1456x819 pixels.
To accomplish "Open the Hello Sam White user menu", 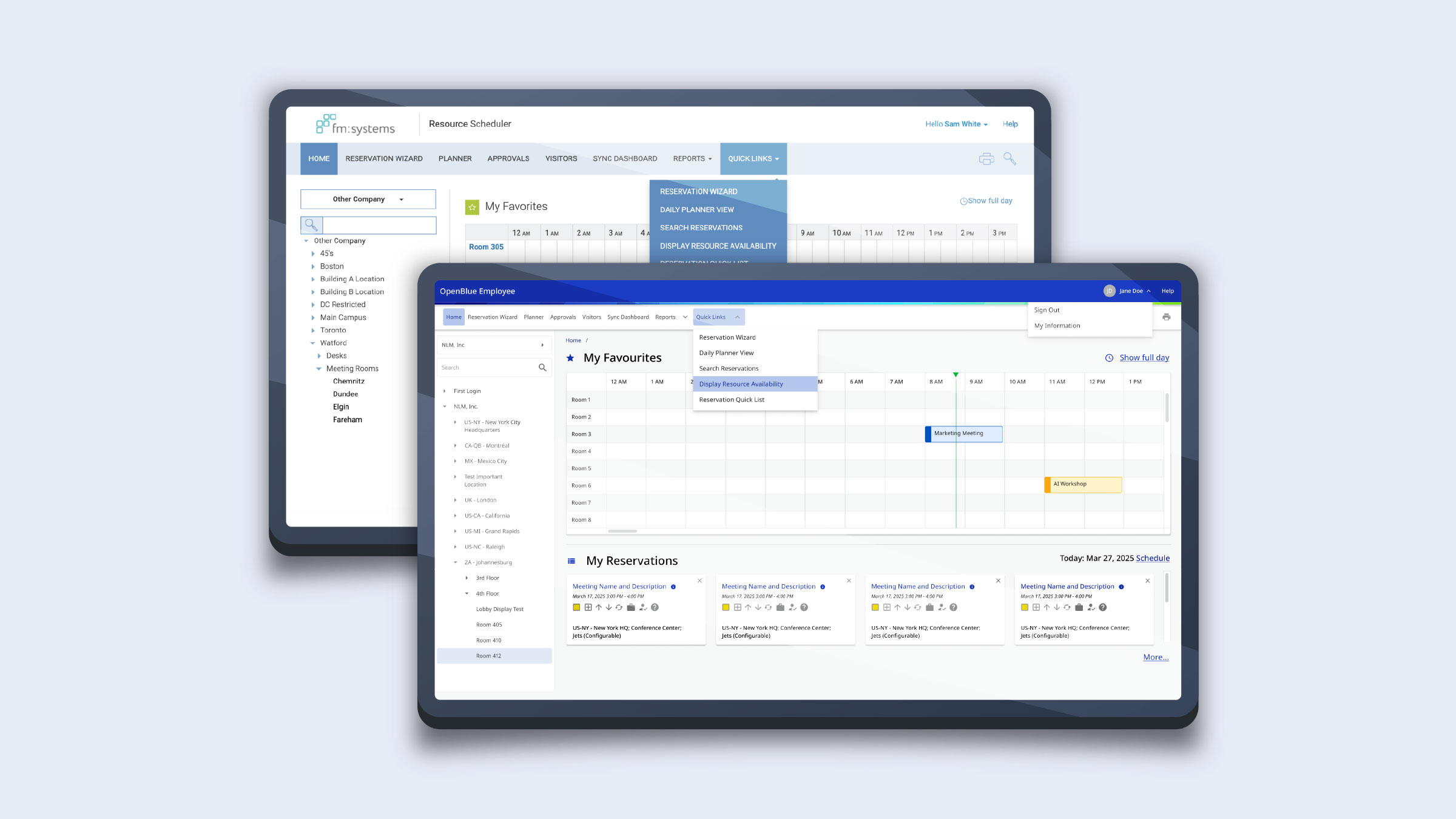I will coord(956,124).
